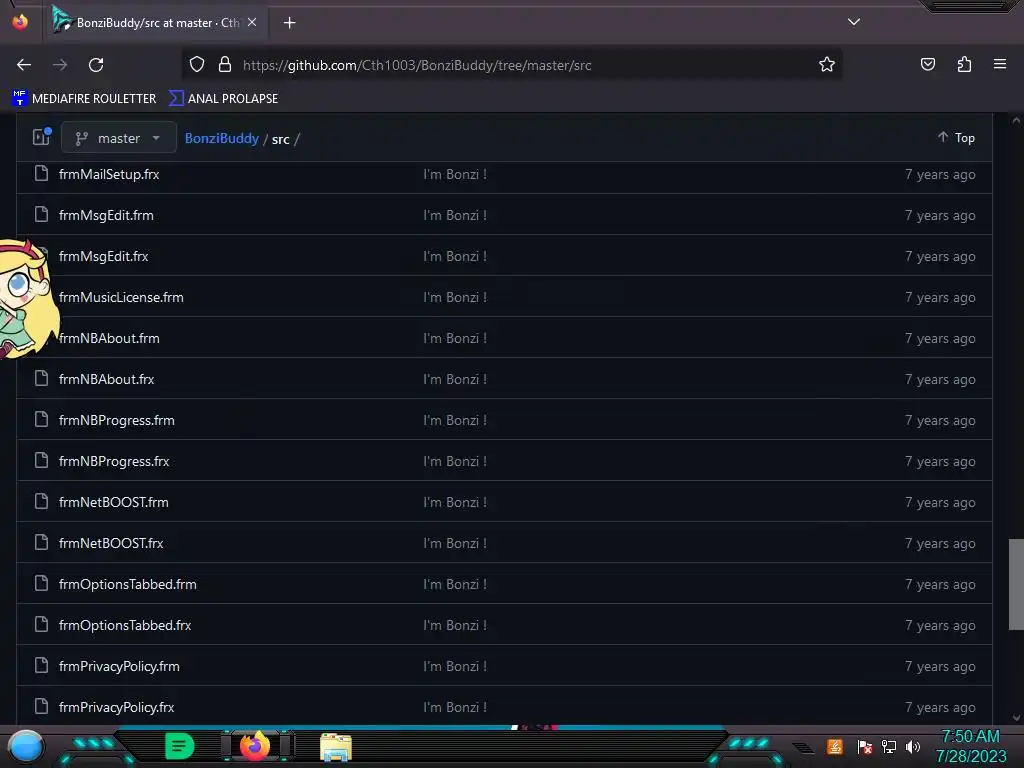The width and height of the screenshot is (1024, 768).
Task: Click file icon beside frmNBProgress.frx
Action: [41, 460]
